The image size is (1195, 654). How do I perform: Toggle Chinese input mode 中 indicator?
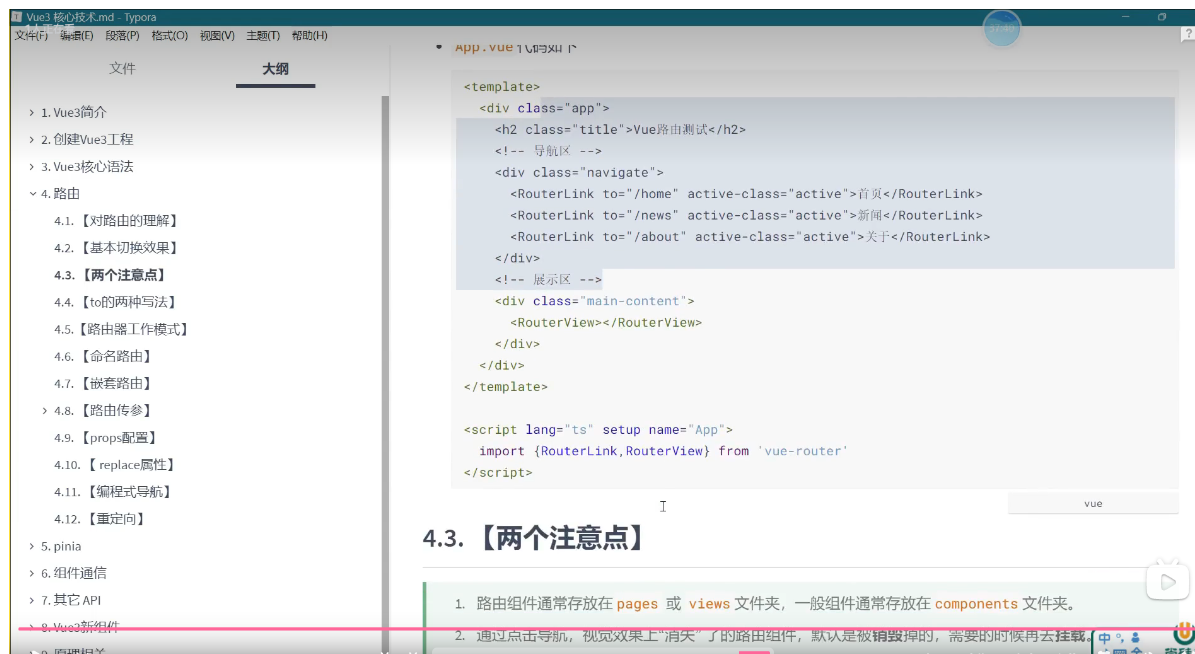(1105, 638)
